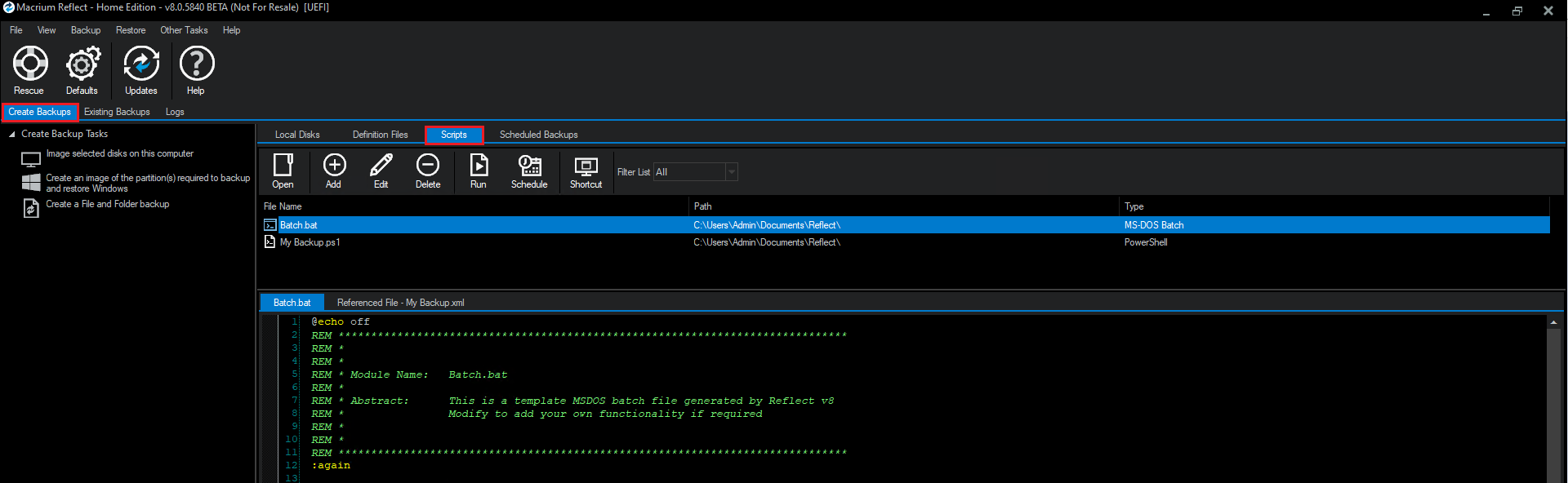Image resolution: width=1568 pixels, height=483 pixels.
Task: Click the 'Module Name: Batch.bat' code line
Action: click(x=409, y=374)
